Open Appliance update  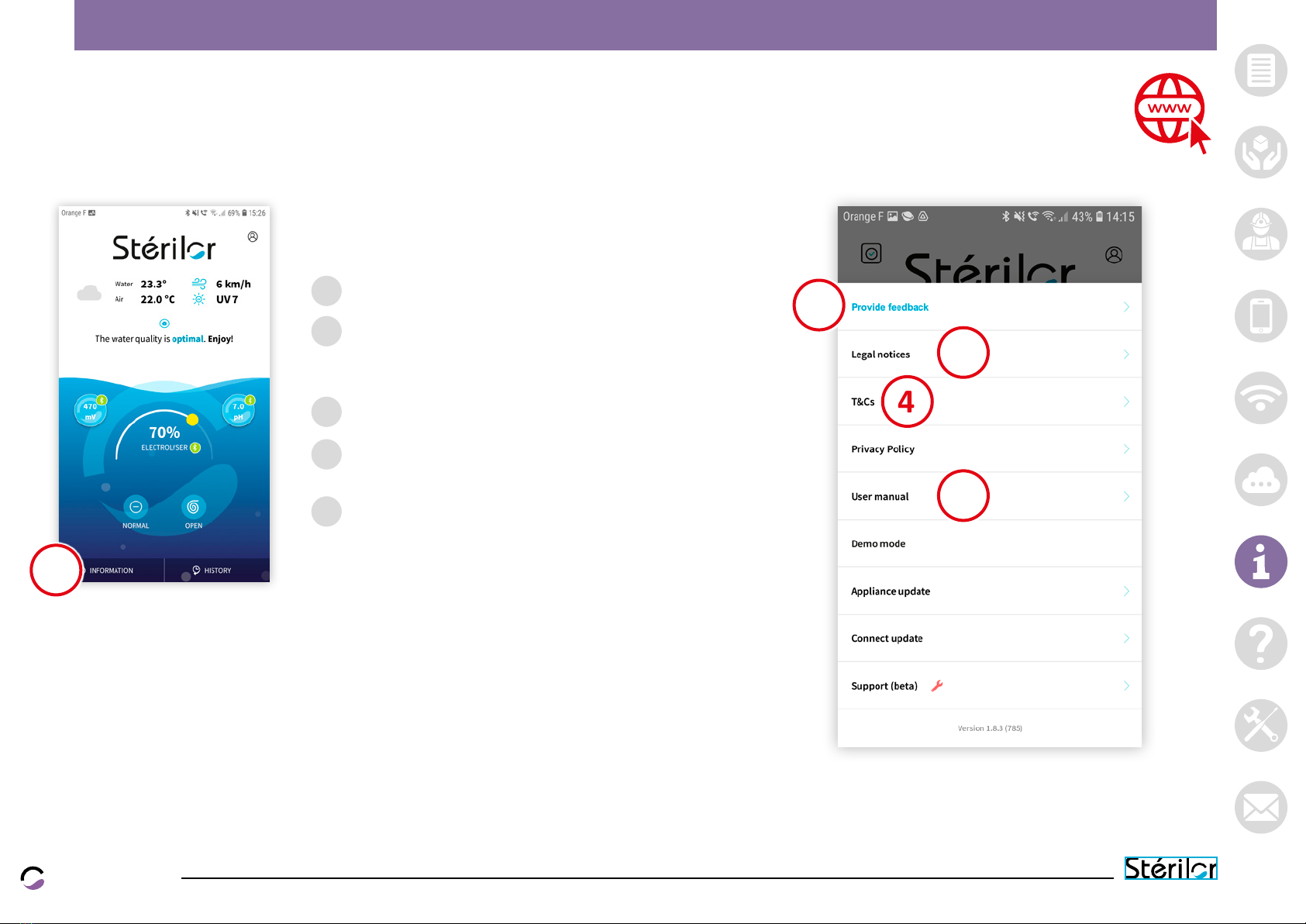990,591
